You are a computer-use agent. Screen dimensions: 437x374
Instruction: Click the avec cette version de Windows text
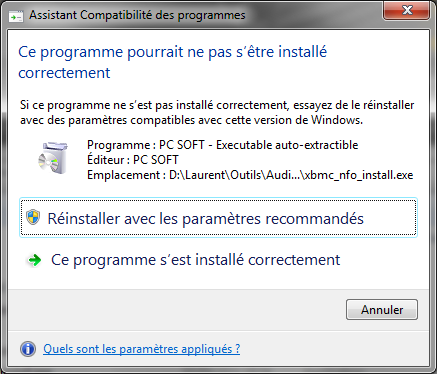pyautogui.click(x=280, y=120)
